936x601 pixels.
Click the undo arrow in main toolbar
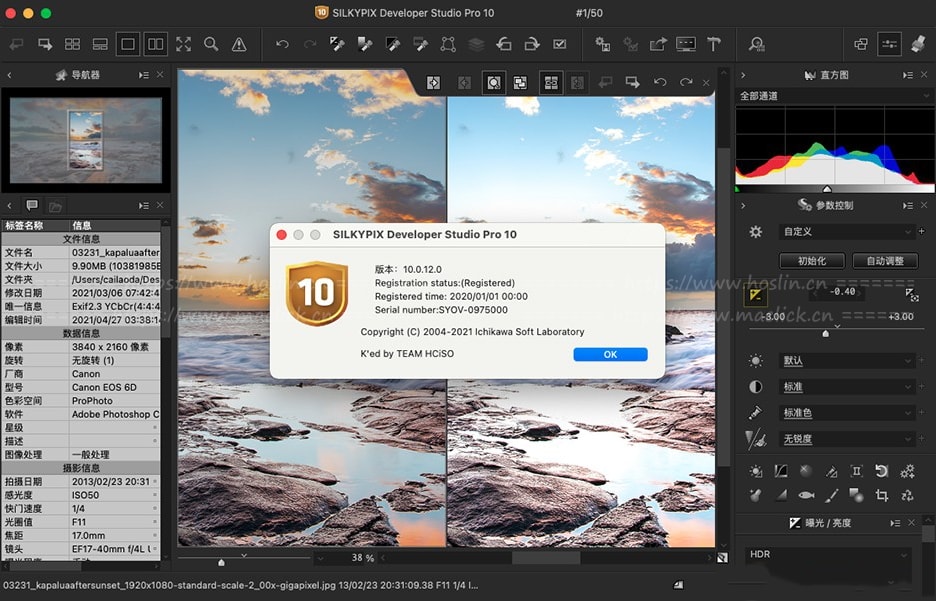point(282,44)
